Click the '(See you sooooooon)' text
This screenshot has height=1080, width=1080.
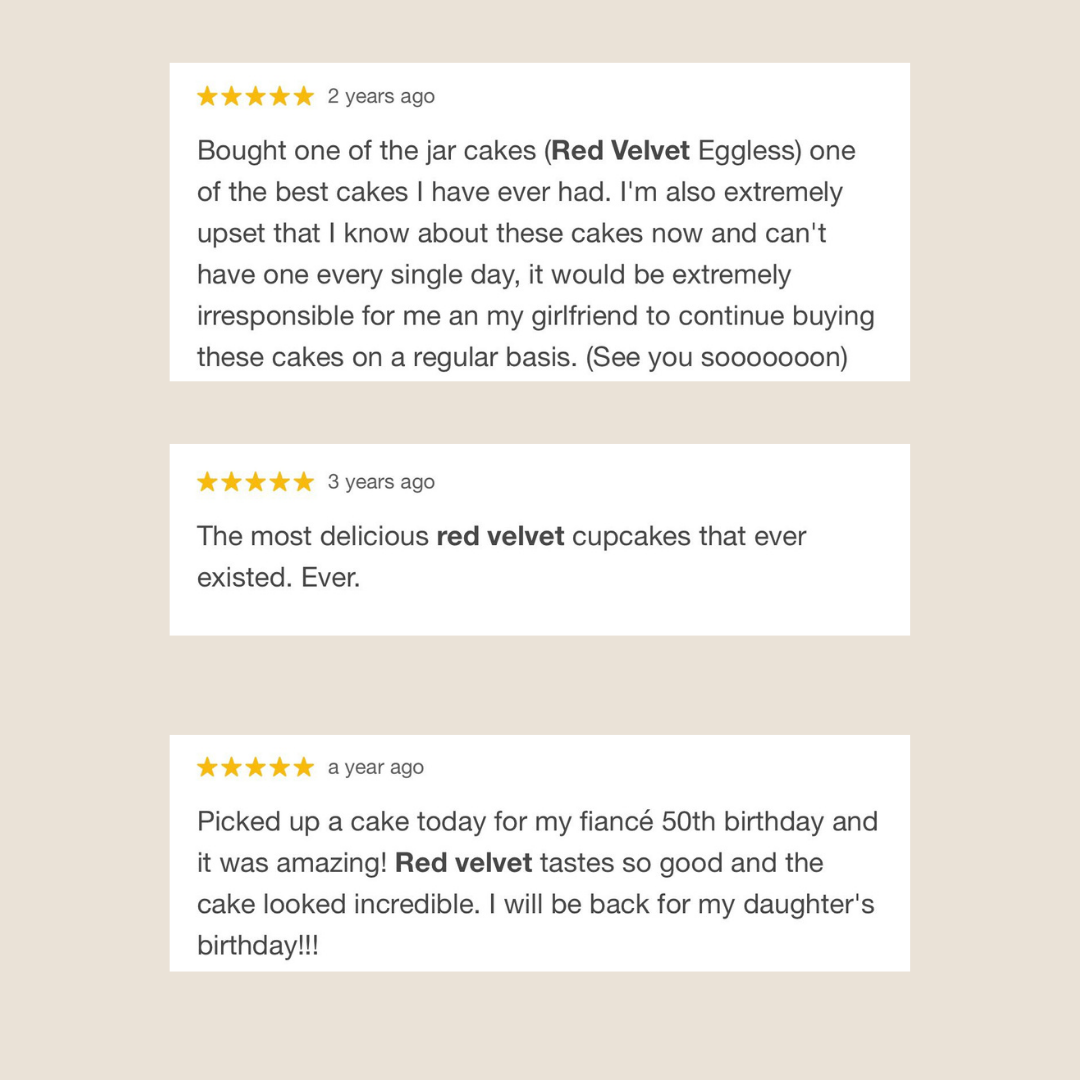click(x=716, y=357)
